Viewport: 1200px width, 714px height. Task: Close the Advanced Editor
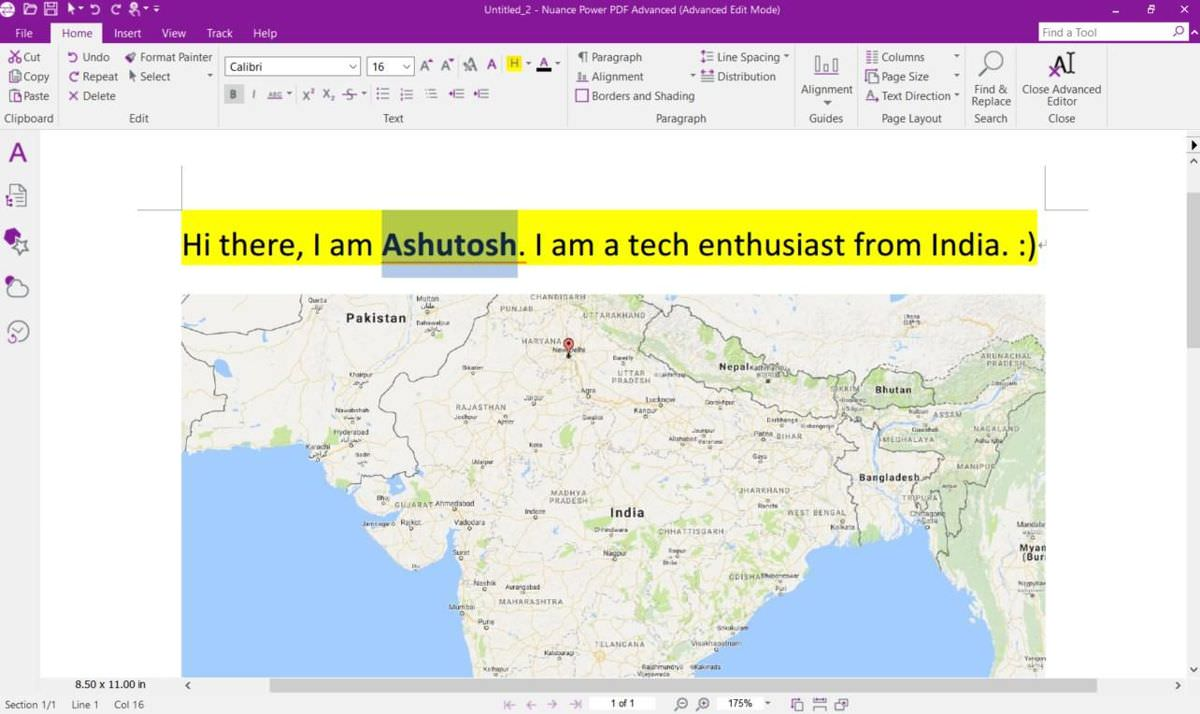click(1061, 79)
